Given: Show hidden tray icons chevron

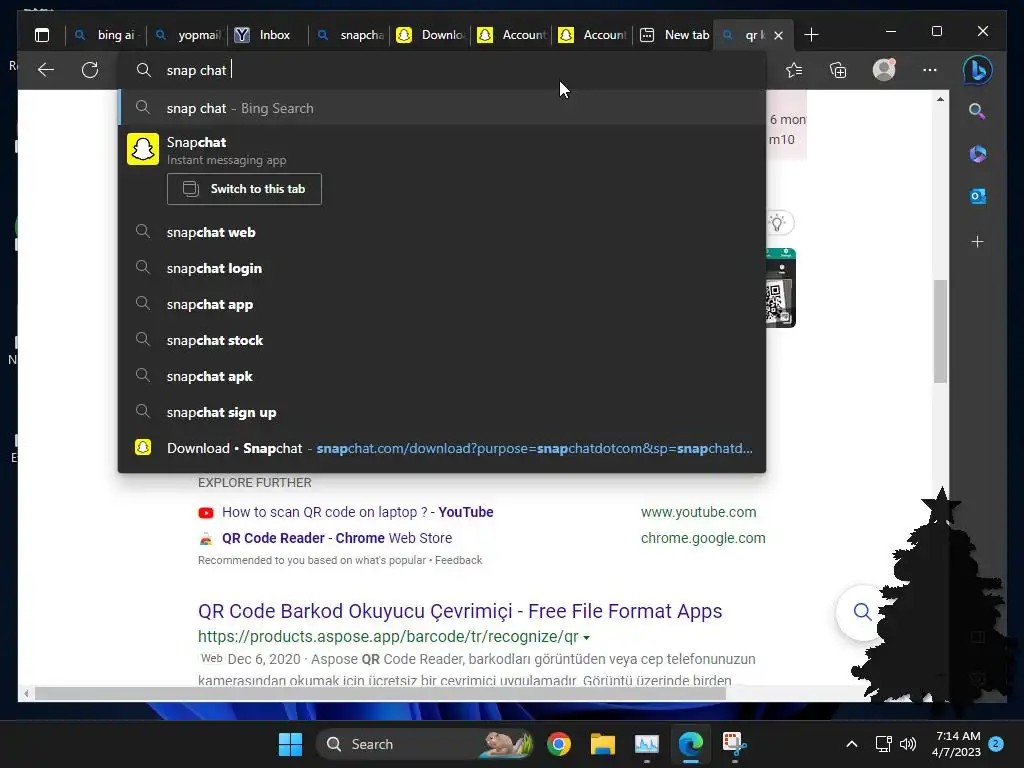Looking at the screenshot, I should [x=852, y=744].
